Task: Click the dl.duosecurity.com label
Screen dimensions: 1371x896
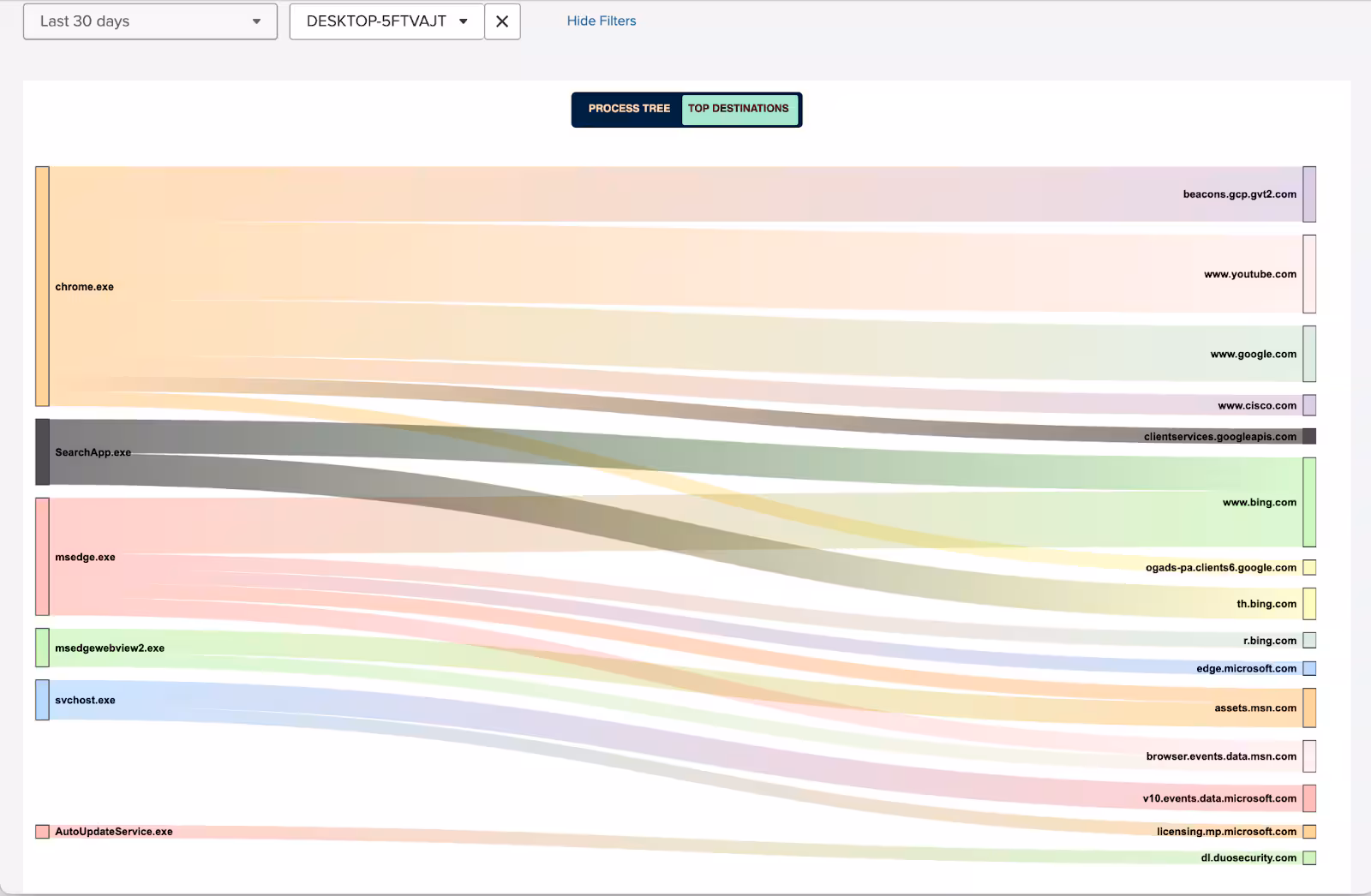Action: 1248,857
